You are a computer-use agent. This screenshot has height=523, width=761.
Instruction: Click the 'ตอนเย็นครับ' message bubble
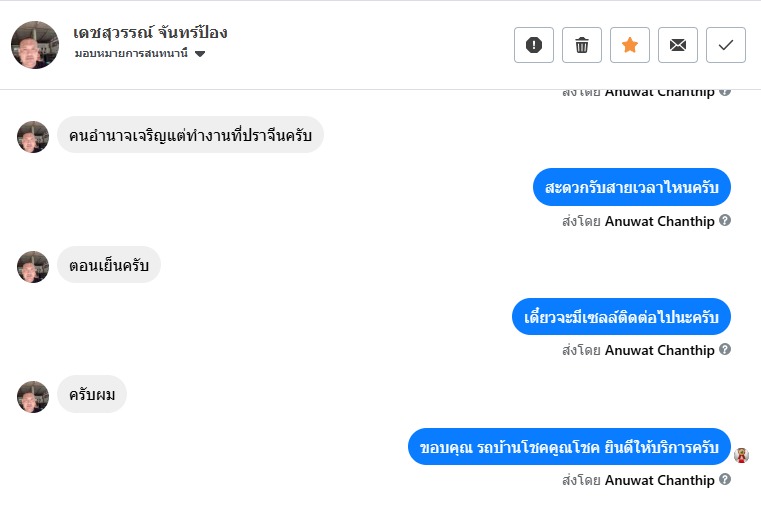point(109,265)
